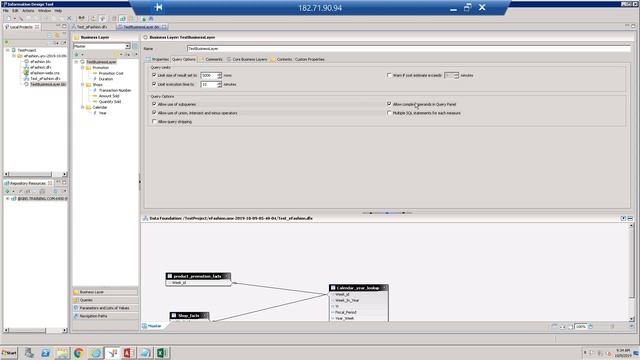
Task: Select the Shop_facts table header
Action: point(189,316)
